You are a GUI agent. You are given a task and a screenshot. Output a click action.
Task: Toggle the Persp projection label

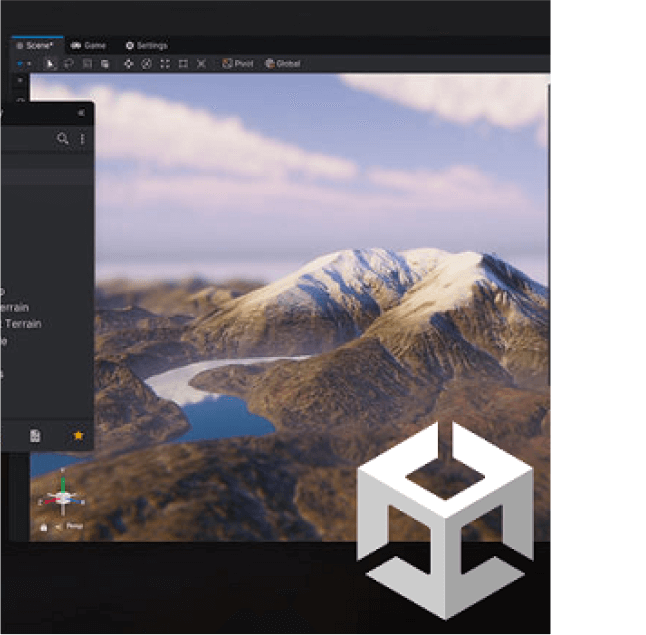click(x=75, y=526)
